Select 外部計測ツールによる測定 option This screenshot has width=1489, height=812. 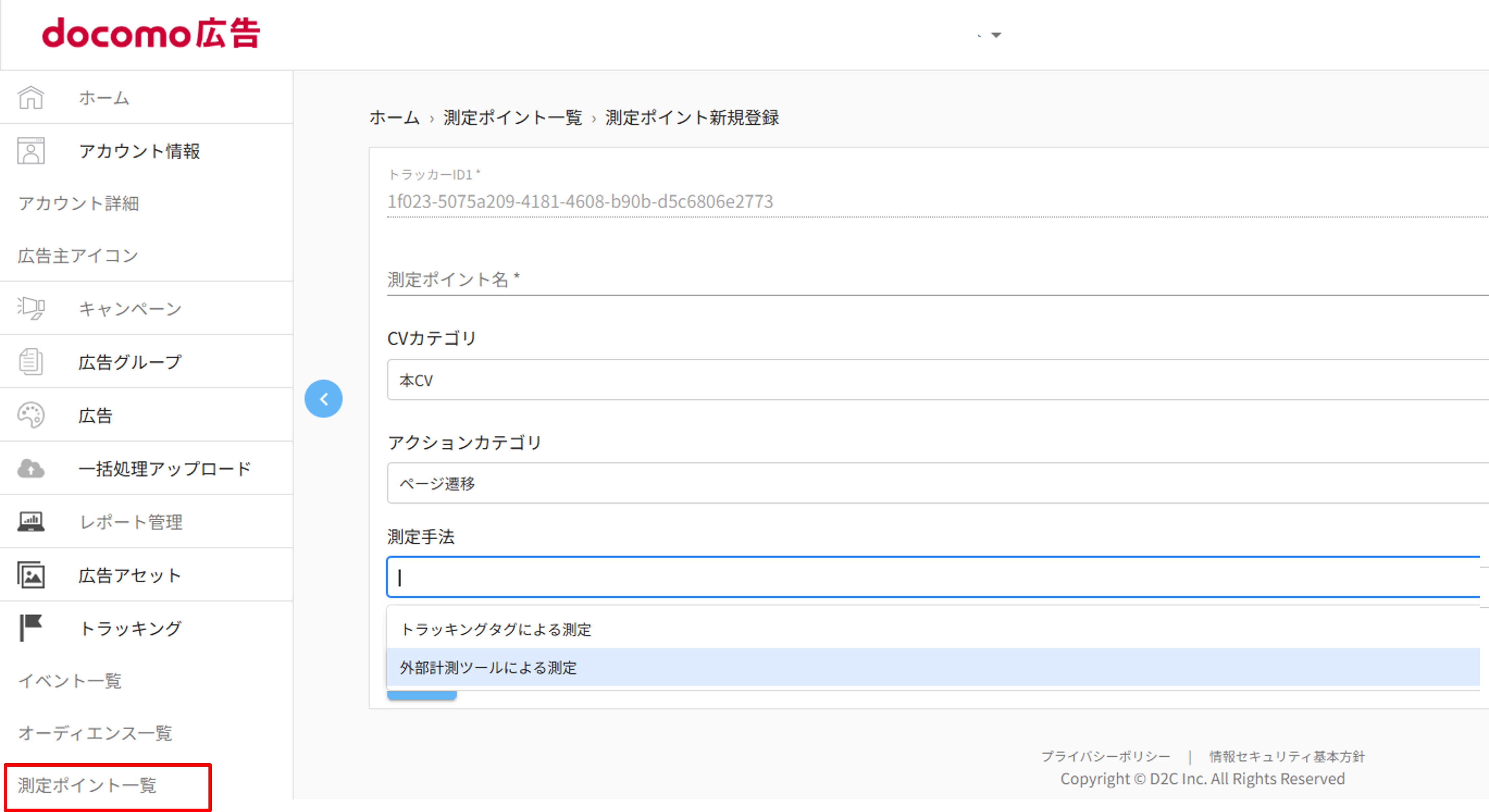click(x=934, y=667)
